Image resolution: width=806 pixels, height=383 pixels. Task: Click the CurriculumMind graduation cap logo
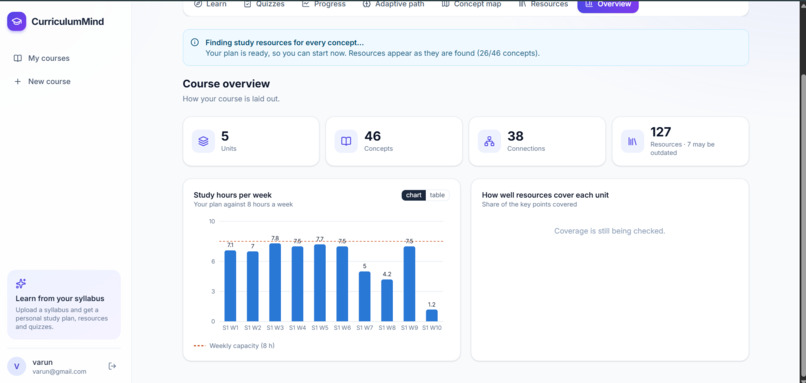[16, 22]
